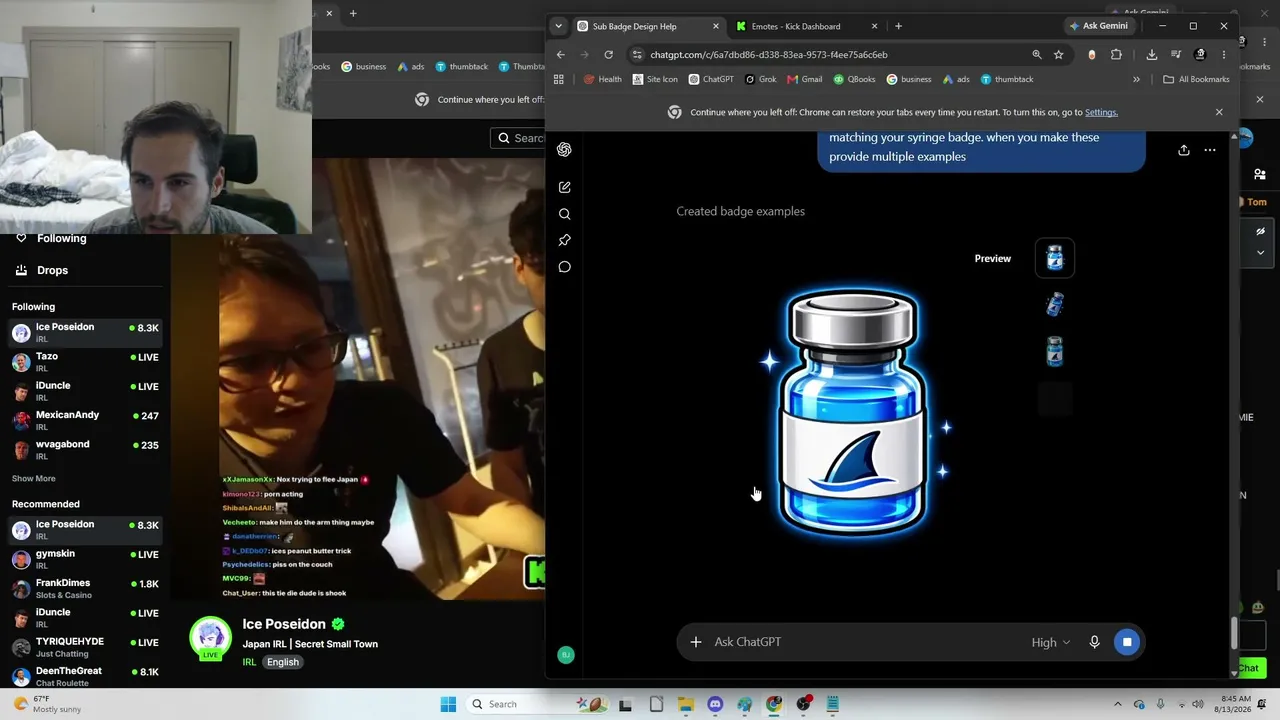1280x720 pixels.
Task: Stop the ChatGPT response generation
Action: [x=1127, y=642]
